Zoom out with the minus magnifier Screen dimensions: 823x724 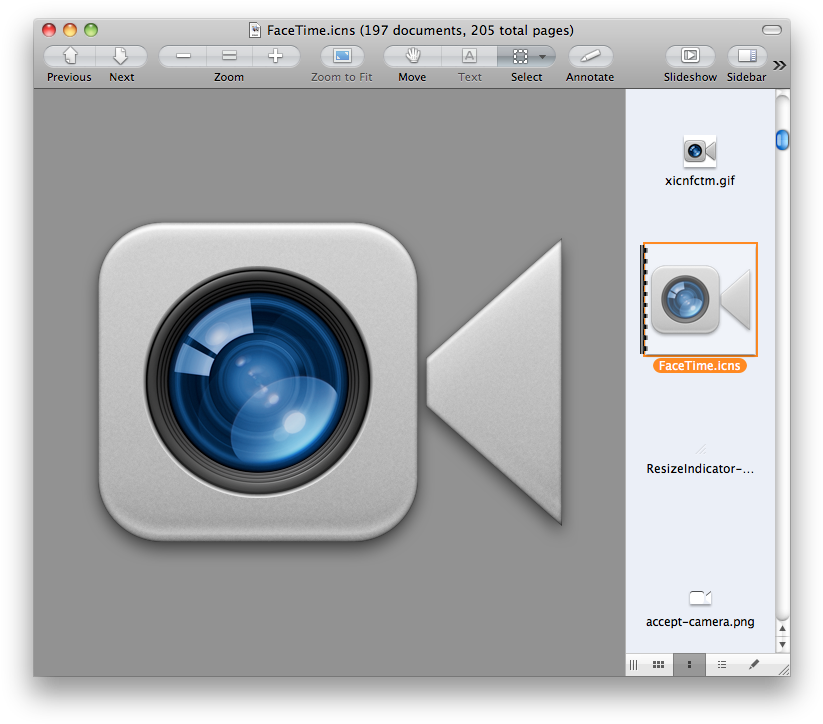tap(181, 55)
